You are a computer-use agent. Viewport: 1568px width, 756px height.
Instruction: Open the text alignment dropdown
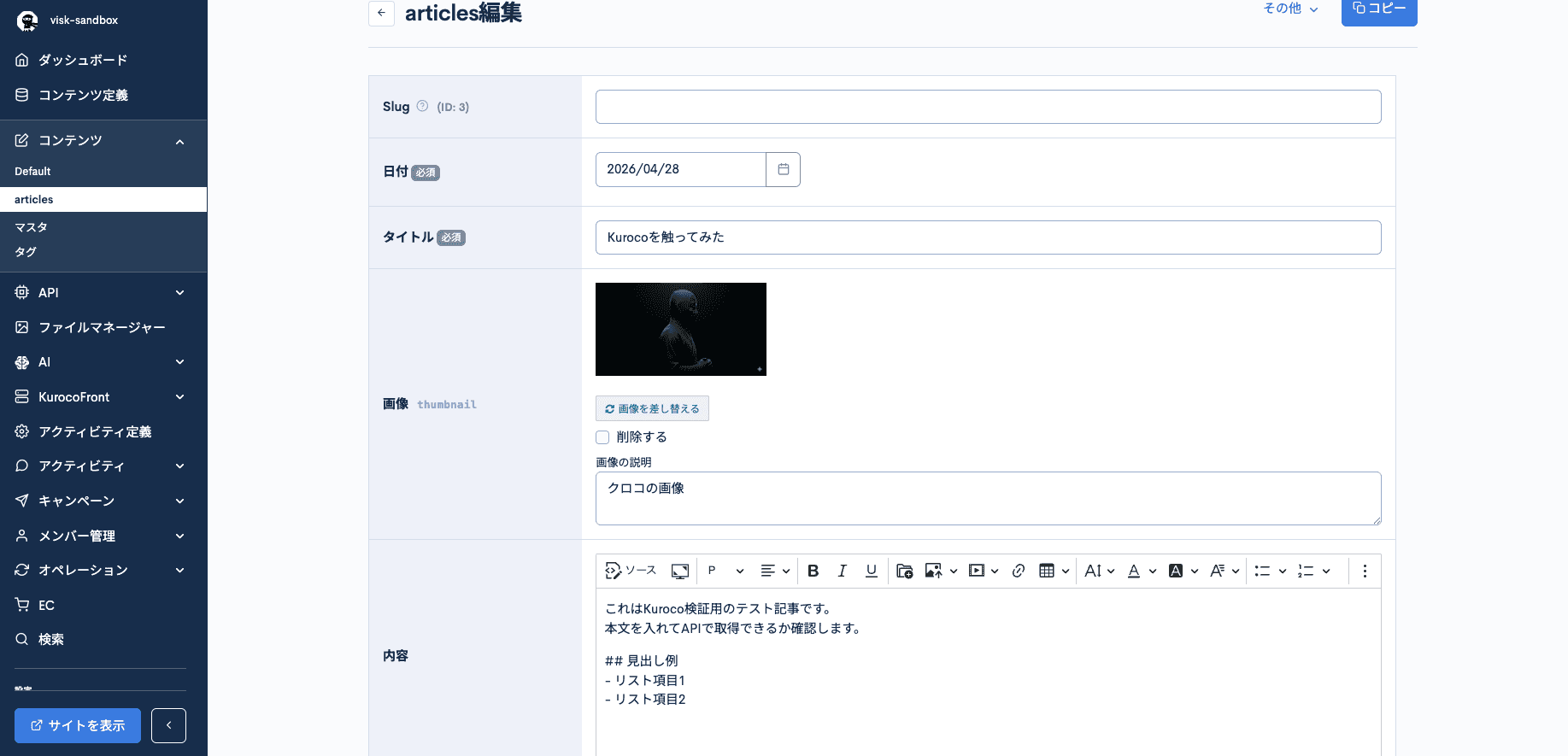click(x=775, y=571)
